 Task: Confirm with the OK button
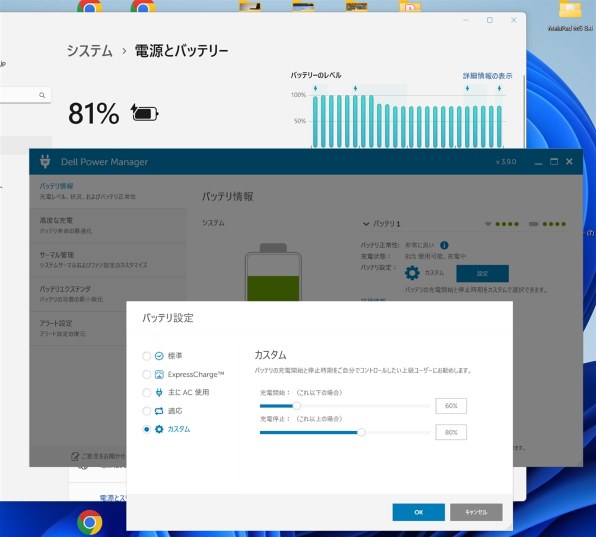(418, 512)
